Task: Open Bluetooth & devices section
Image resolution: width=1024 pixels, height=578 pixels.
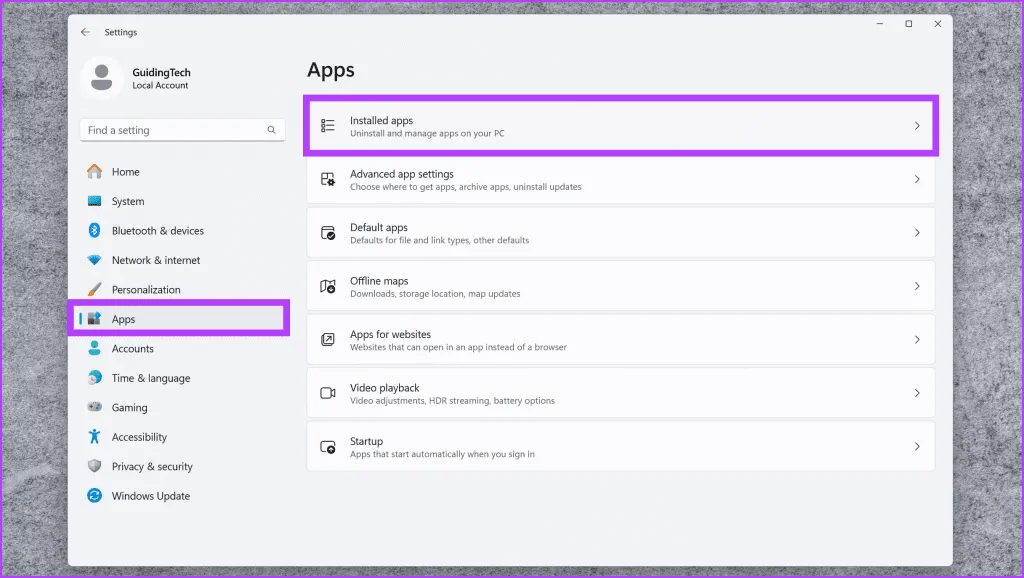Action: tap(157, 231)
